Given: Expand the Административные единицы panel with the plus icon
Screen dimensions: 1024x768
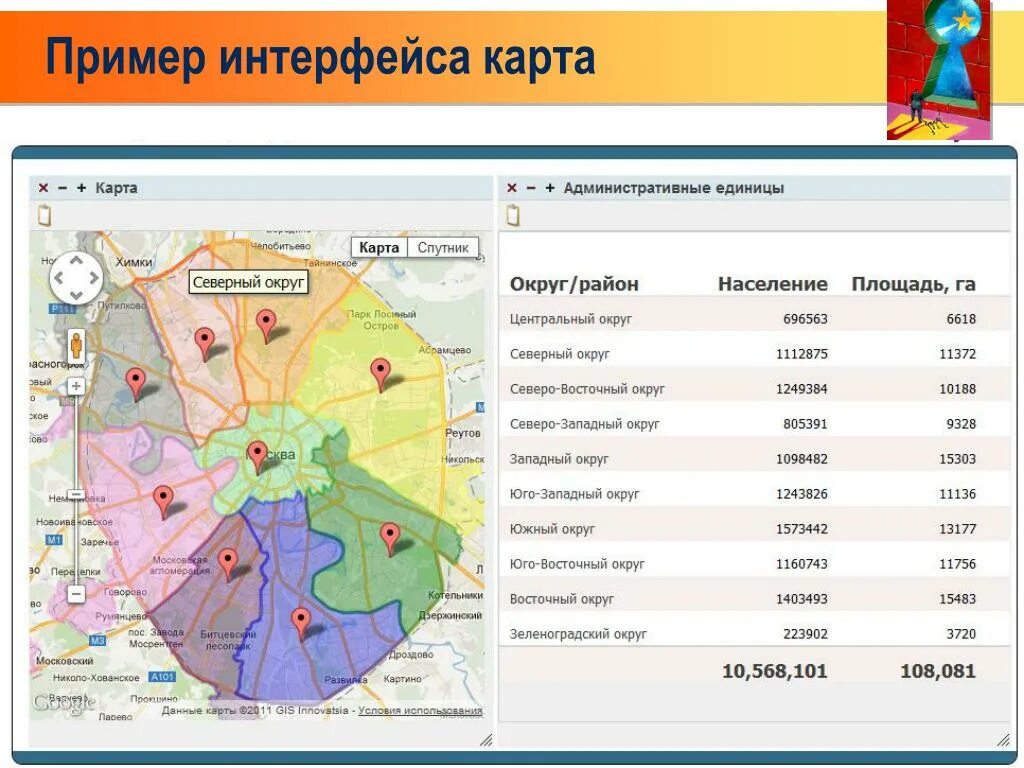Looking at the screenshot, I should tap(550, 188).
